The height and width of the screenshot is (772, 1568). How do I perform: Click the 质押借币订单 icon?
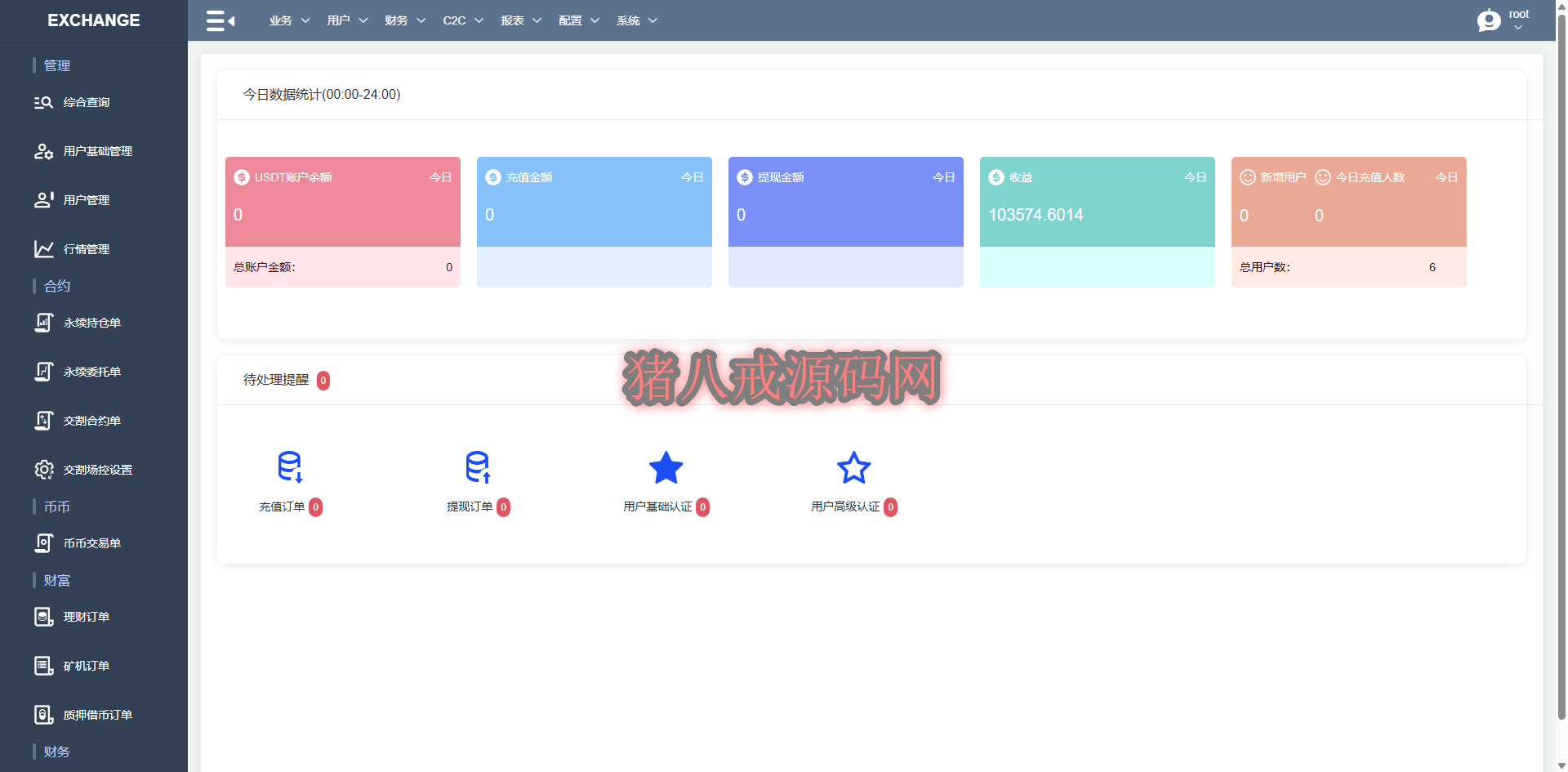click(43, 715)
